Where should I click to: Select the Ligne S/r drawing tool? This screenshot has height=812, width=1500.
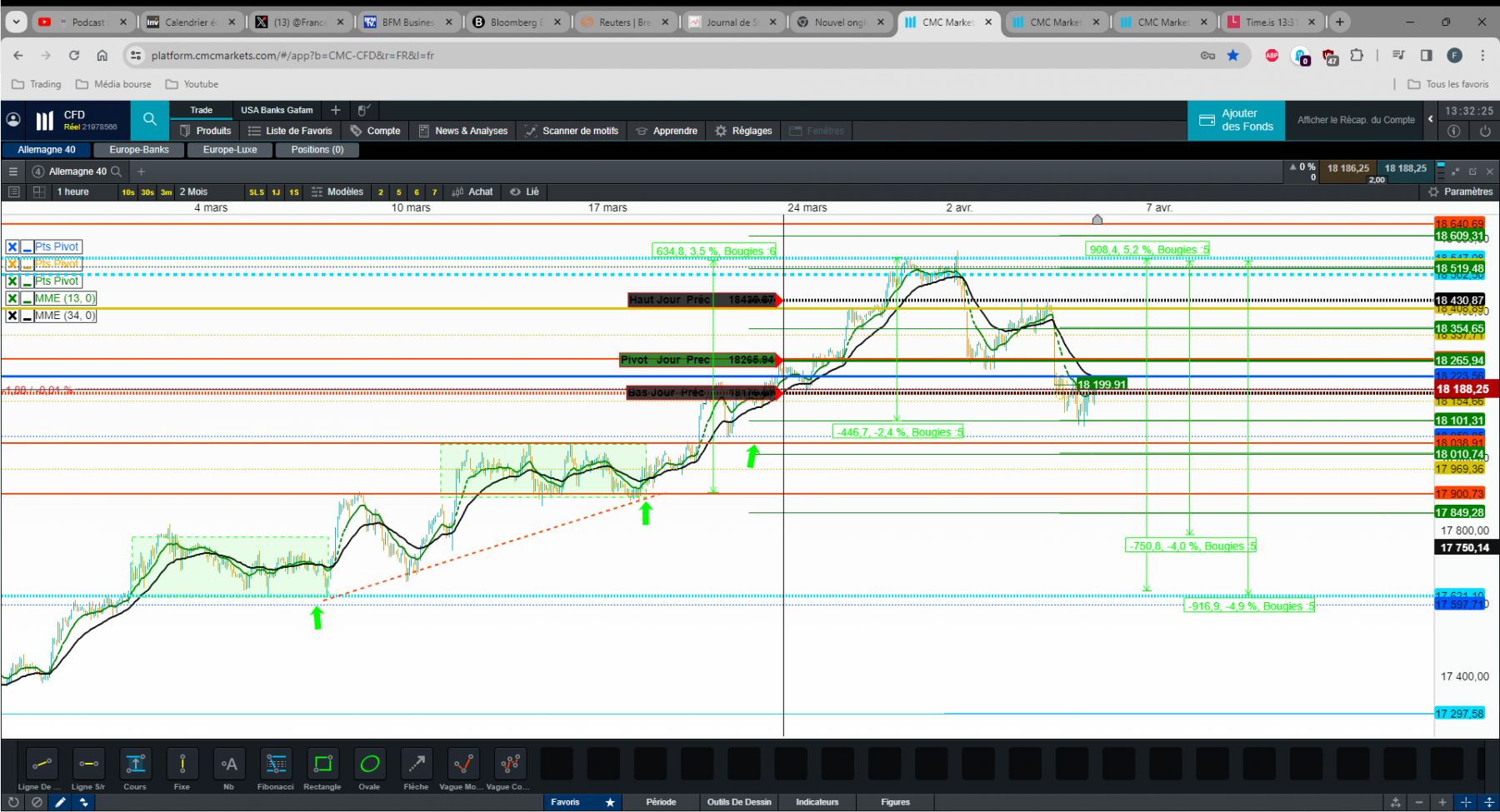pos(88,764)
